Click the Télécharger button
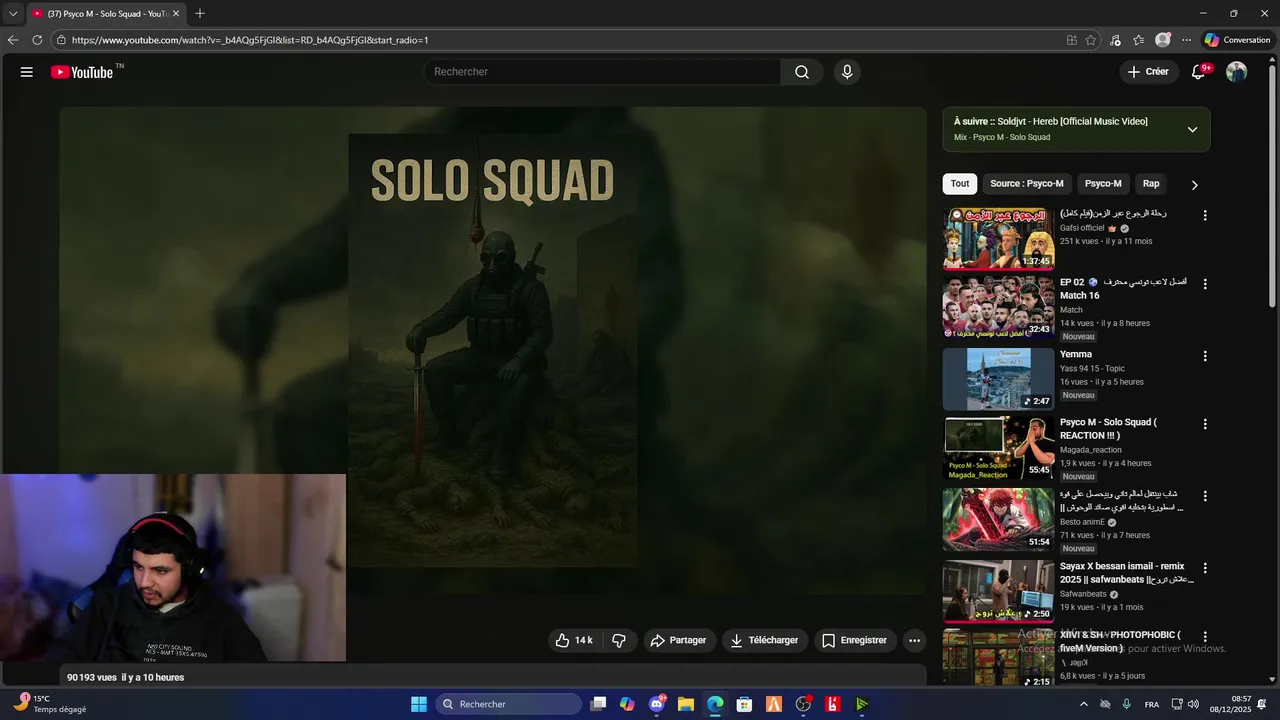 [x=765, y=640]
